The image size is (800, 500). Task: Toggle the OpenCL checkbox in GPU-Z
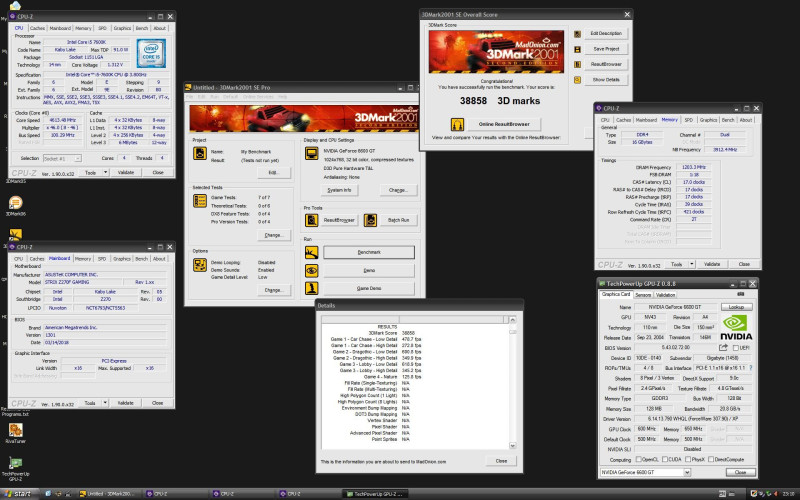639,460
